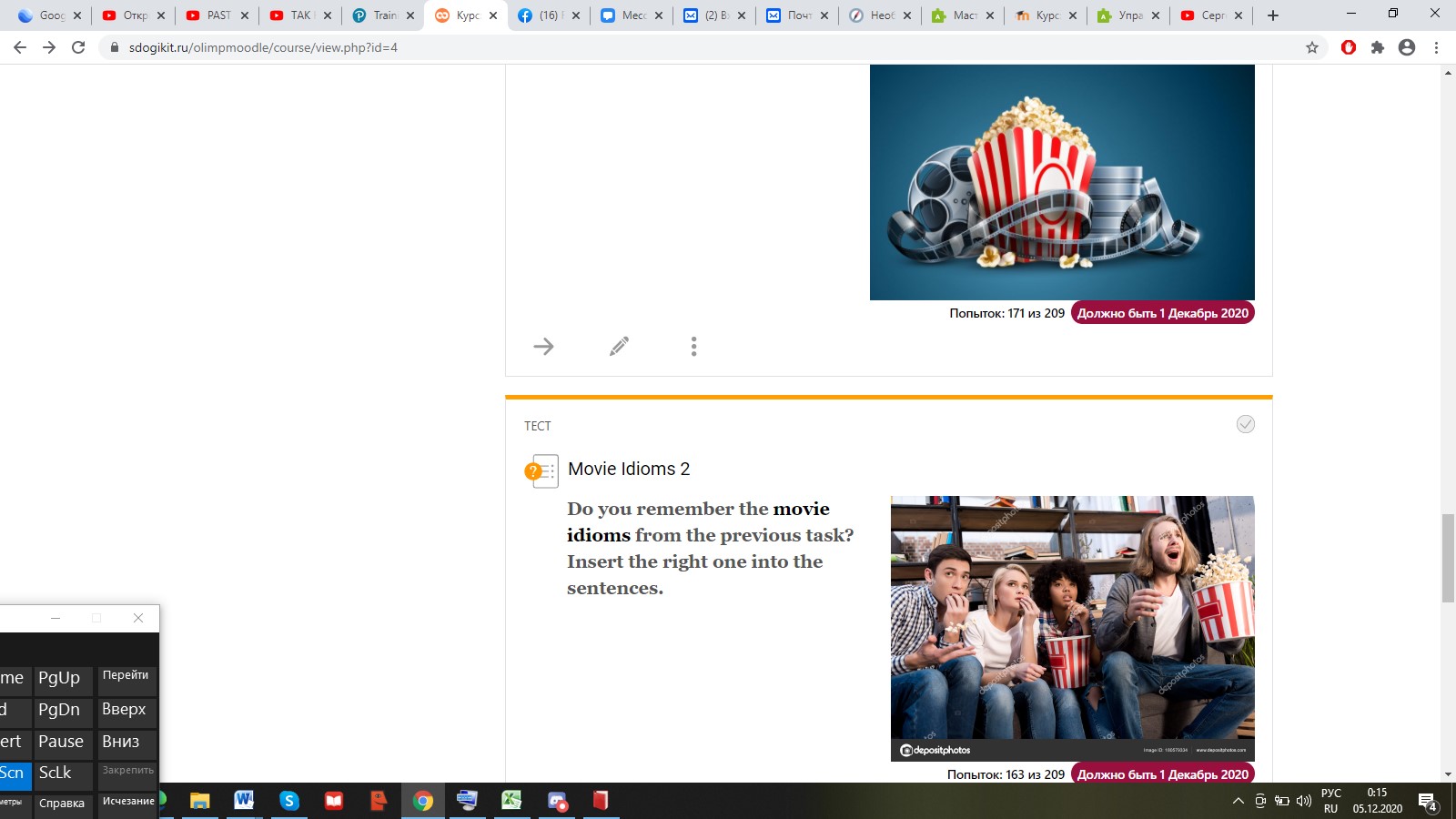1456x819 pixels.
Task: Open the computer monitor taskbar app
Action: click(x=467, y=801)
